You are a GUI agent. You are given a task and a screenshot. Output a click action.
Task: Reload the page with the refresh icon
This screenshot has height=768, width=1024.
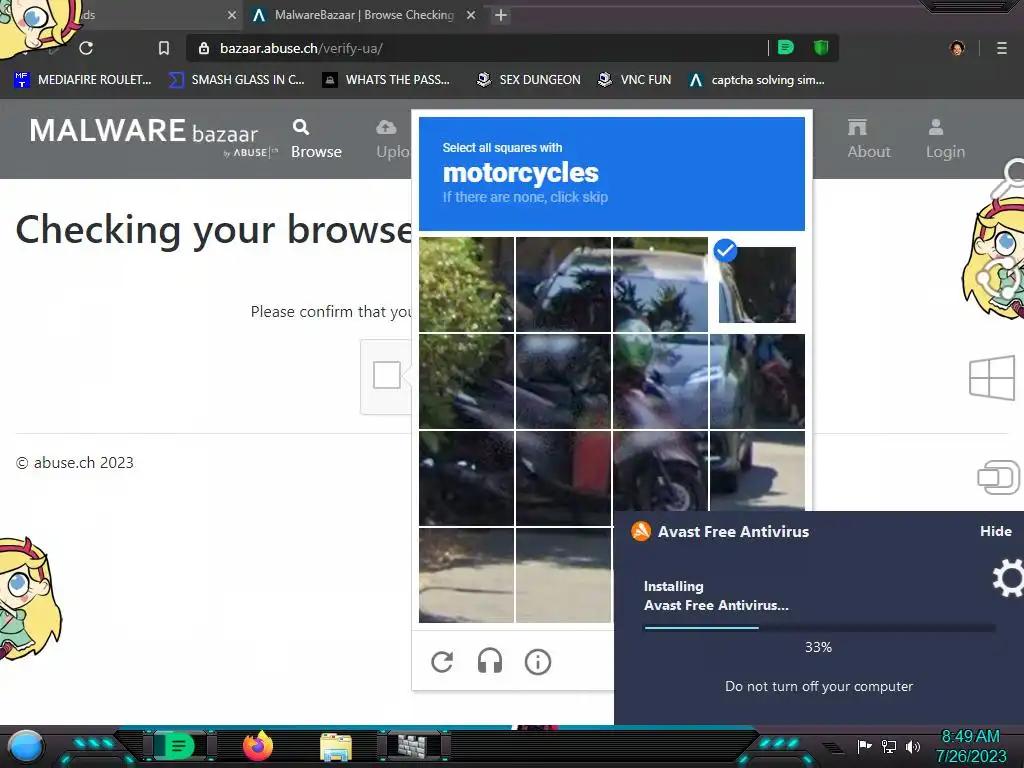(x=86, y=48)
